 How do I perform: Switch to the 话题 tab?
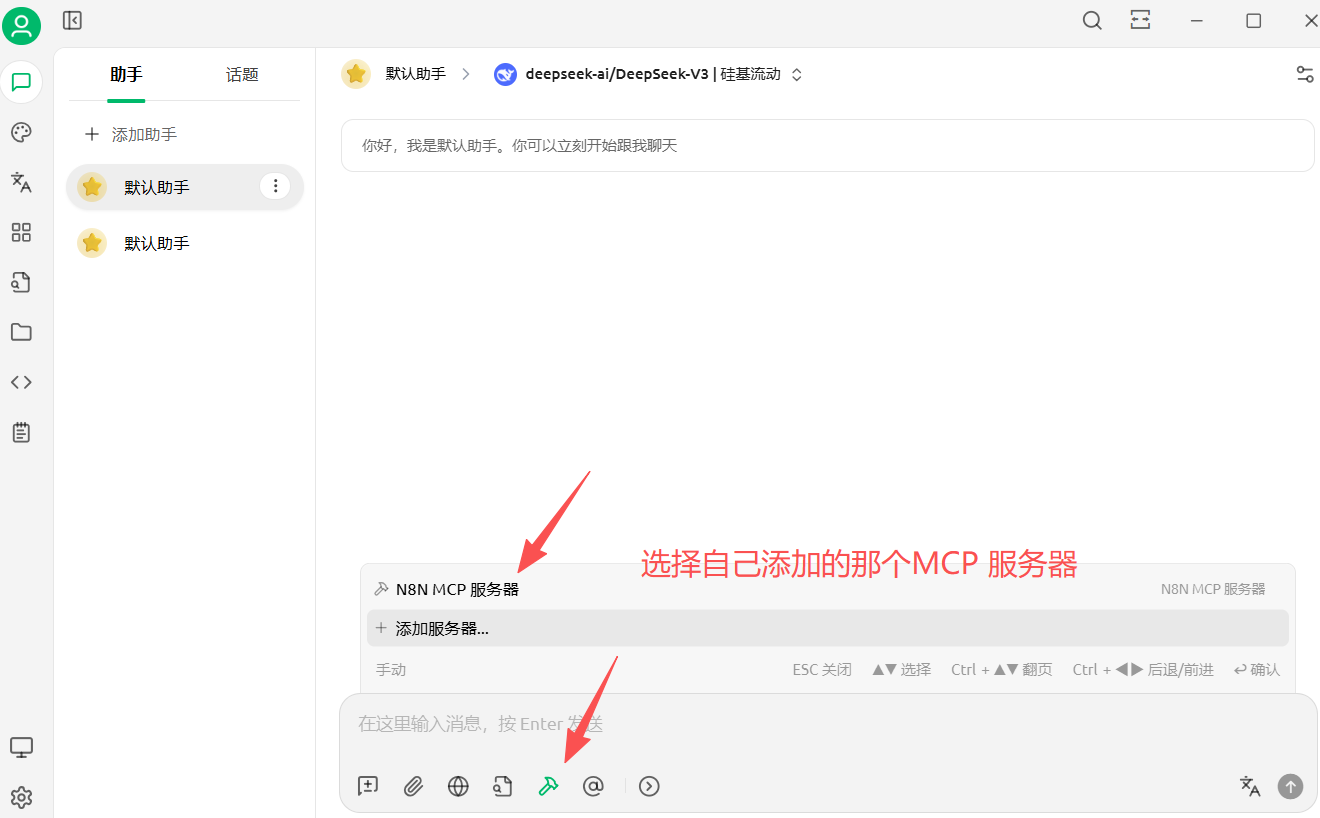point(241,74)
